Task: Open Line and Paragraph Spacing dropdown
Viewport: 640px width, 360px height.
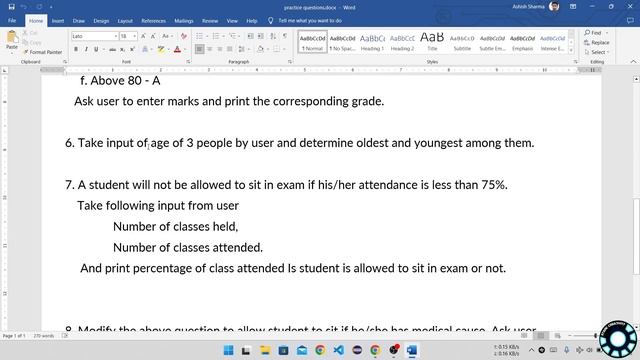Action: pos(243,49)
